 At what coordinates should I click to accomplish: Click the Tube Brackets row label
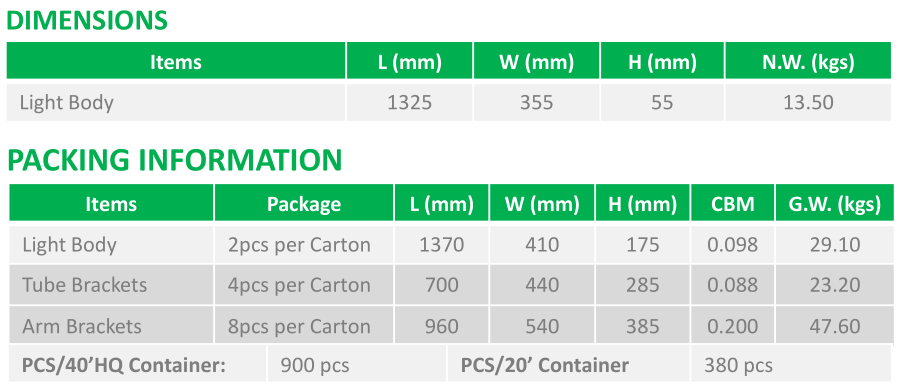[x=84, y=285]
